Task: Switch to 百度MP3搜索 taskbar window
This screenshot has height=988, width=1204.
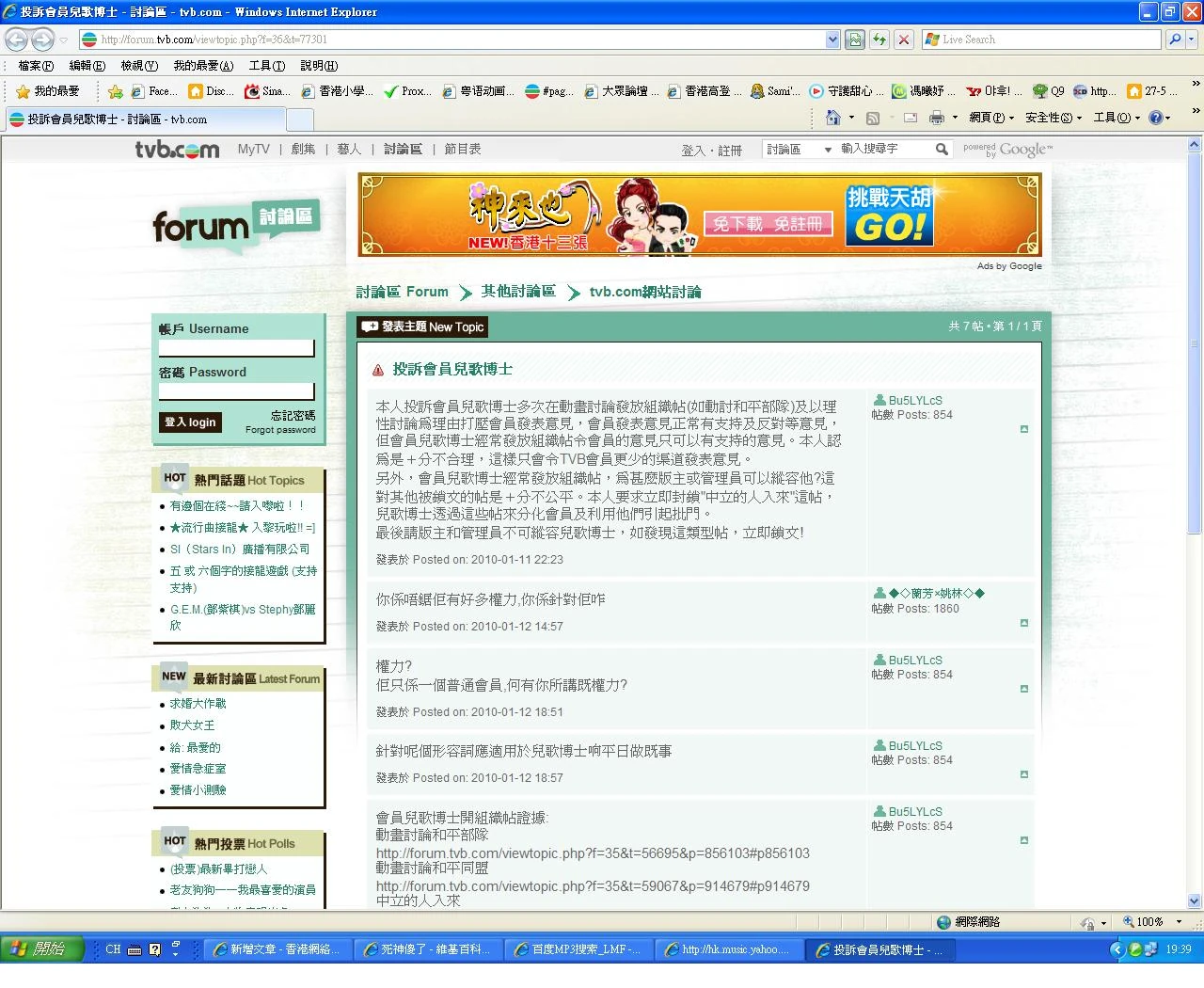Action: [x=578, y=949]
